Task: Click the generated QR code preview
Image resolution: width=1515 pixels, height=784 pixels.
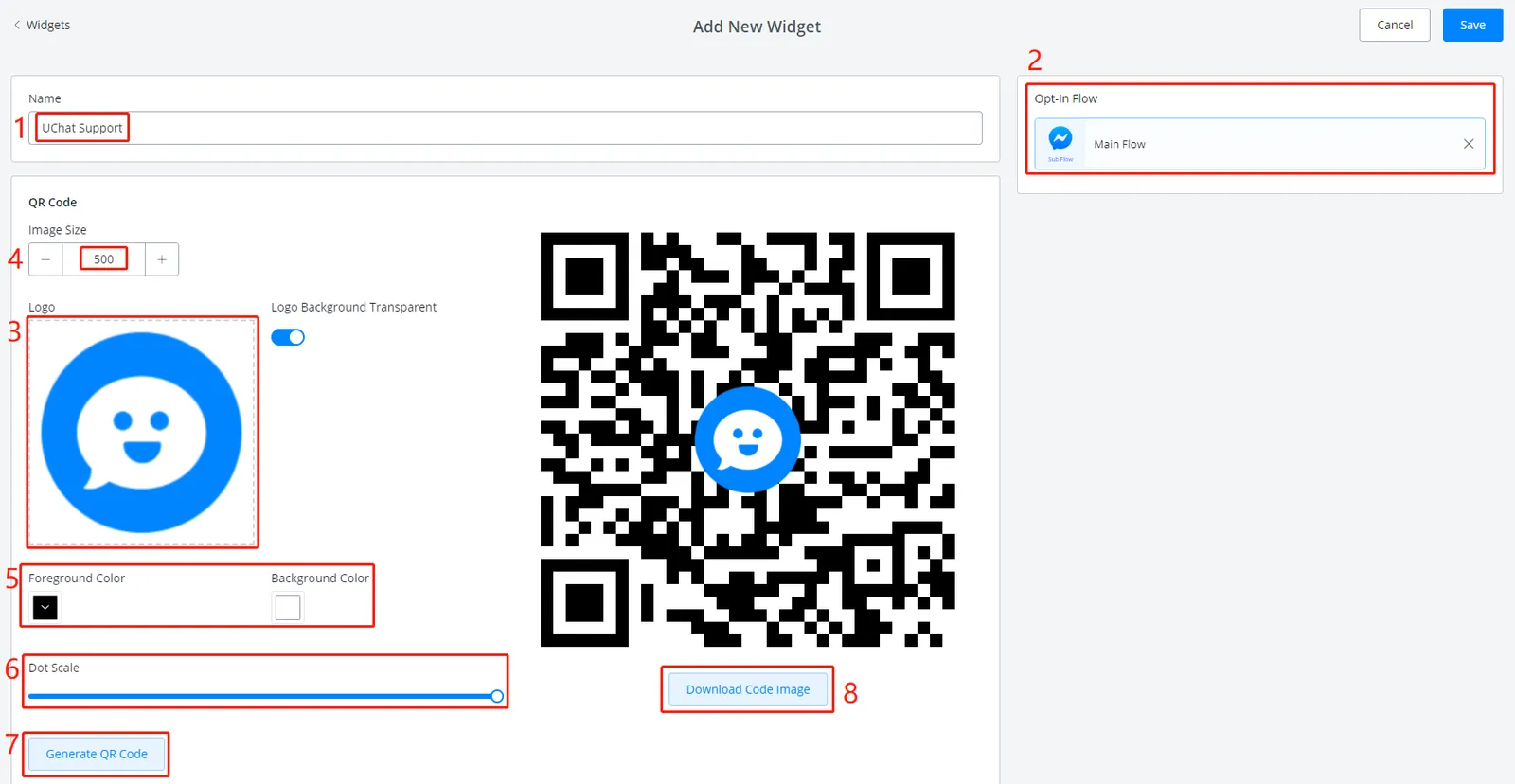Action: click(x=748, y=439)
